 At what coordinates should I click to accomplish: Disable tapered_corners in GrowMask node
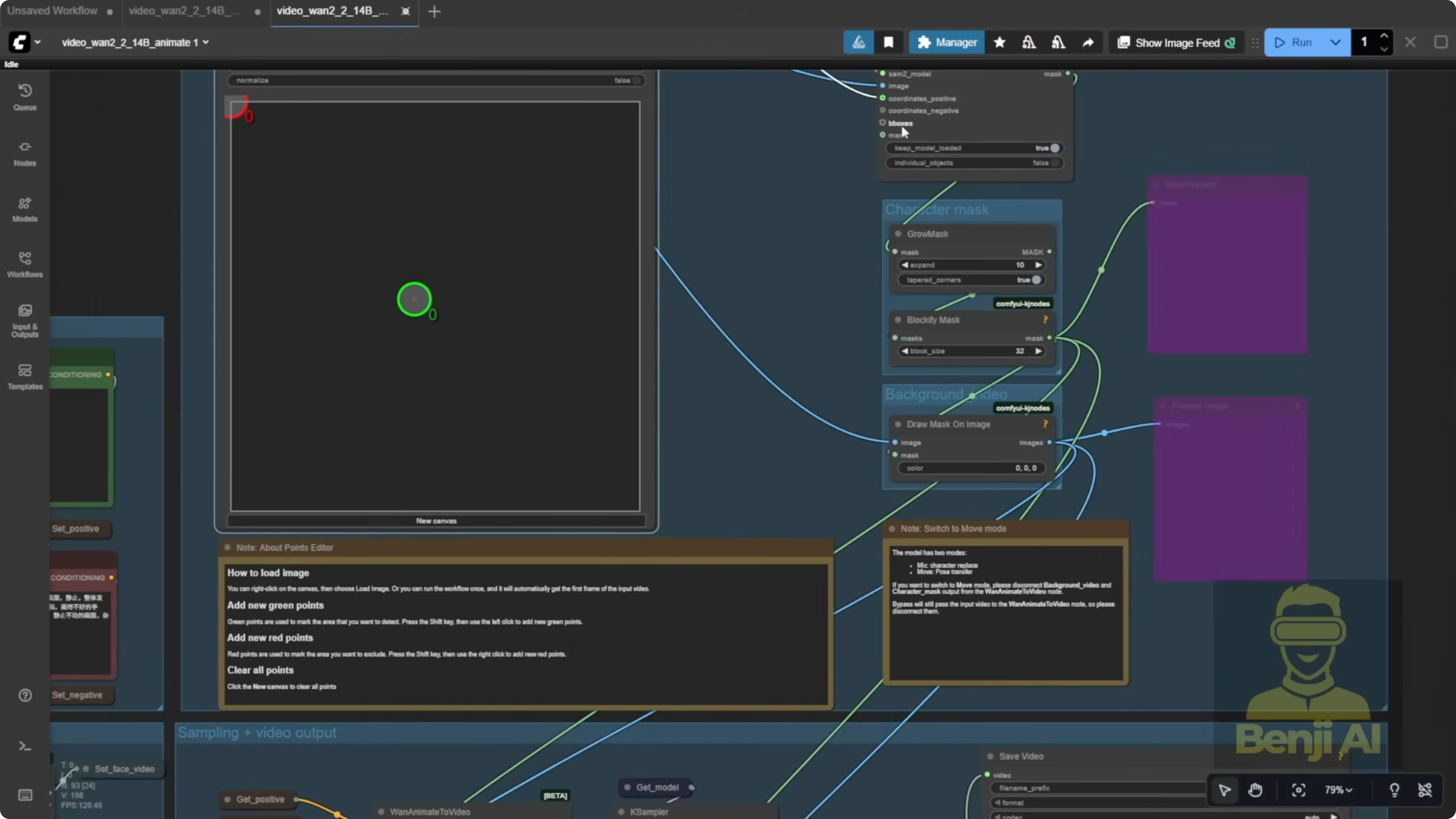tap(1036, 280)
